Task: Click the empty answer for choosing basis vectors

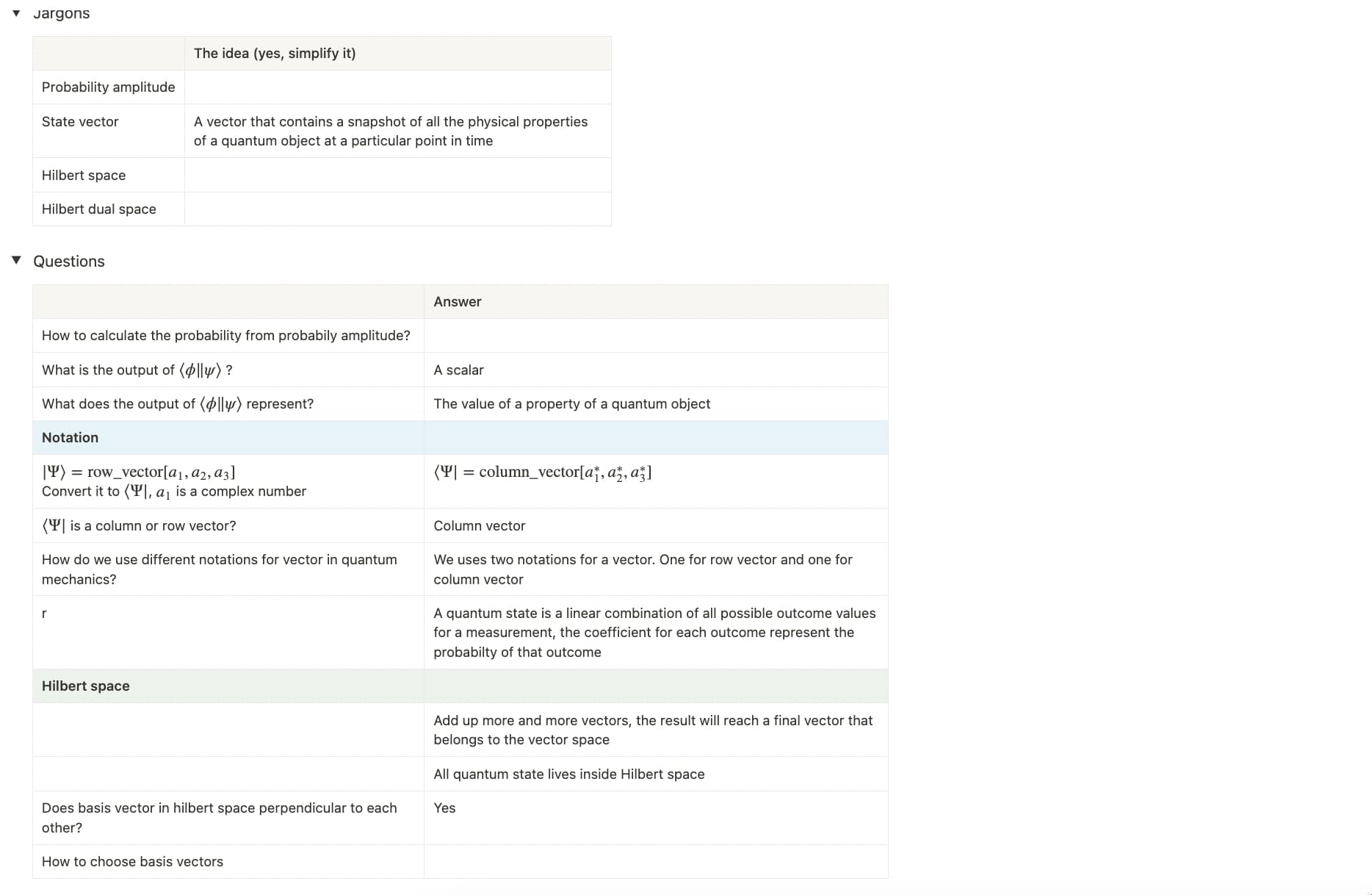Action: pyautogui.click(x=655, y=862)
